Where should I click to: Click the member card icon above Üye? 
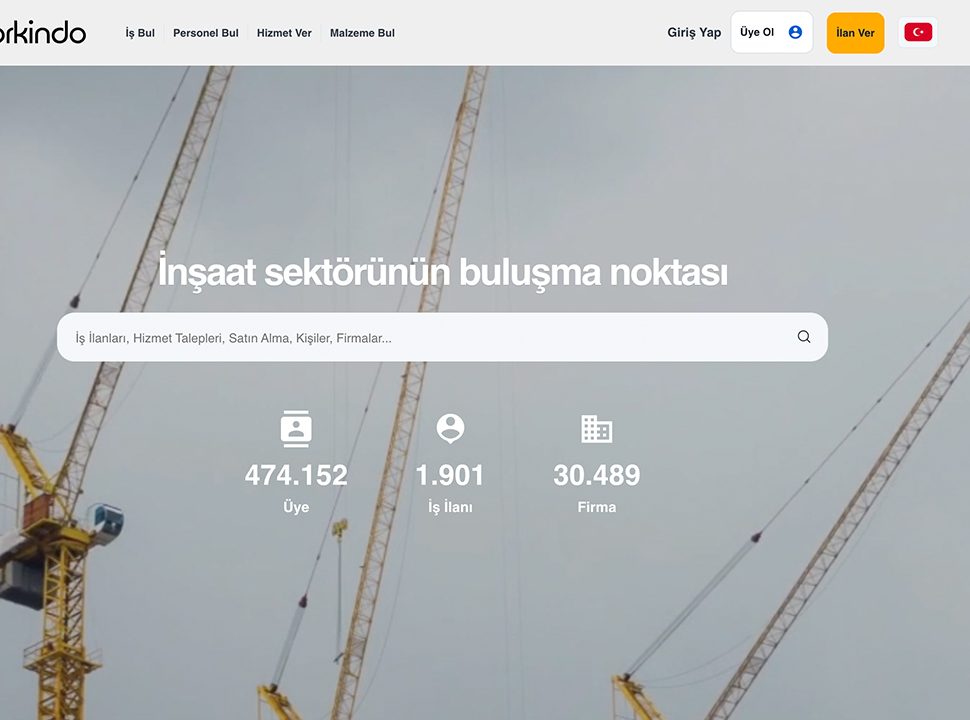pyautogui.click(x=296, y=428)
